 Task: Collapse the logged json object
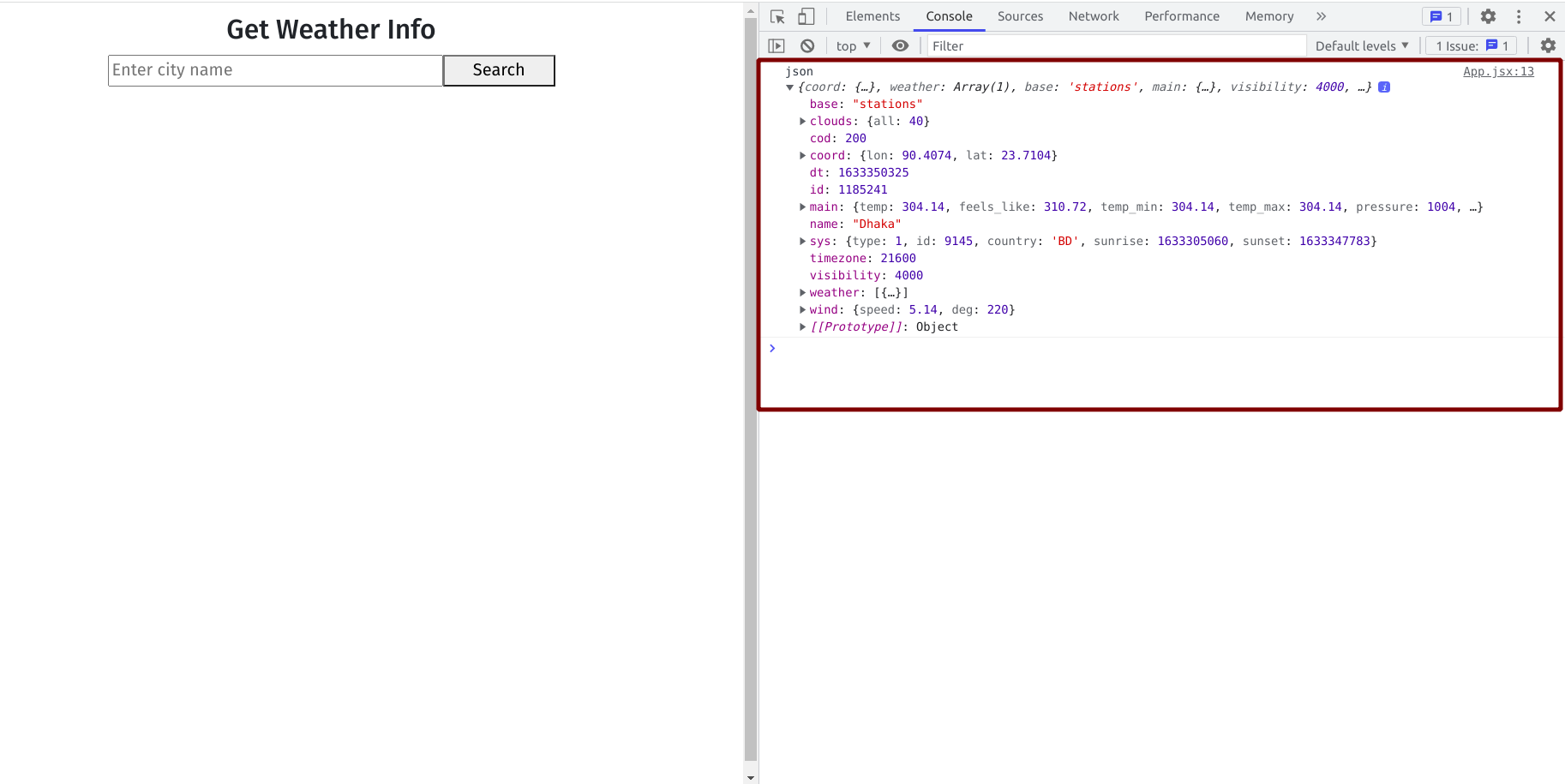tap(790, 87)
